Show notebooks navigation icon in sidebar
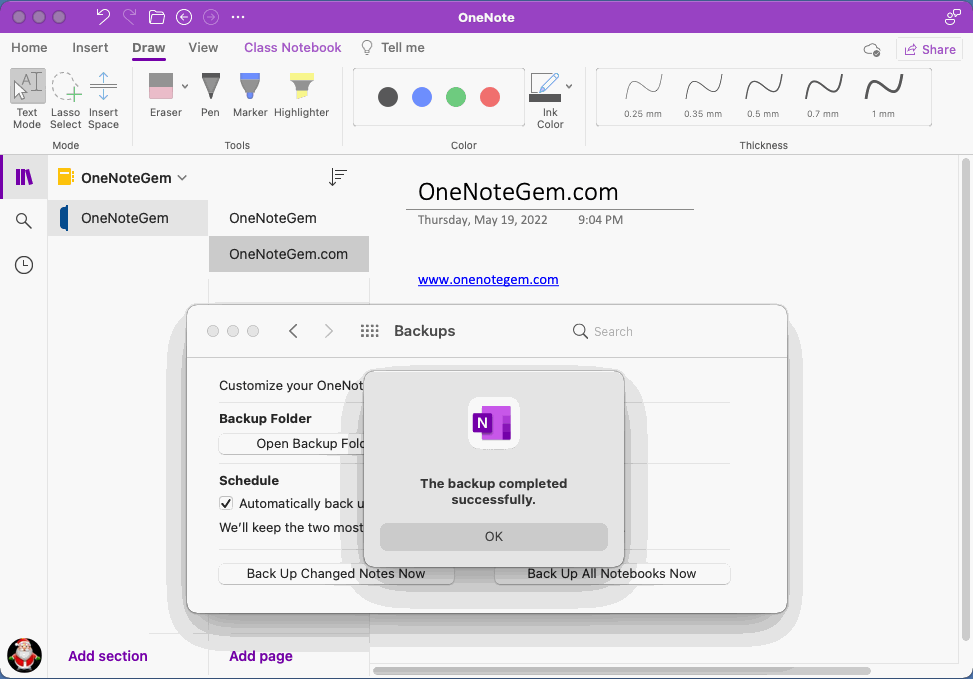The width and height of the screenshot is (973, 679). [24, 177]
